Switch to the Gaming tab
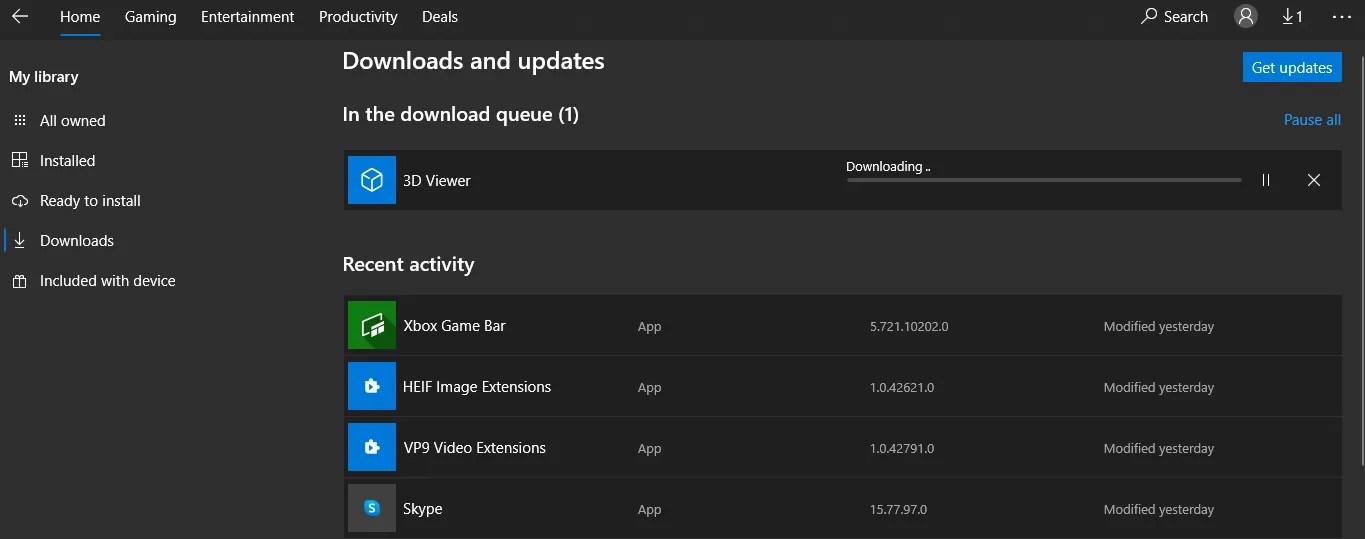This screenshot has height=539, width=1365. coord(151,17)
